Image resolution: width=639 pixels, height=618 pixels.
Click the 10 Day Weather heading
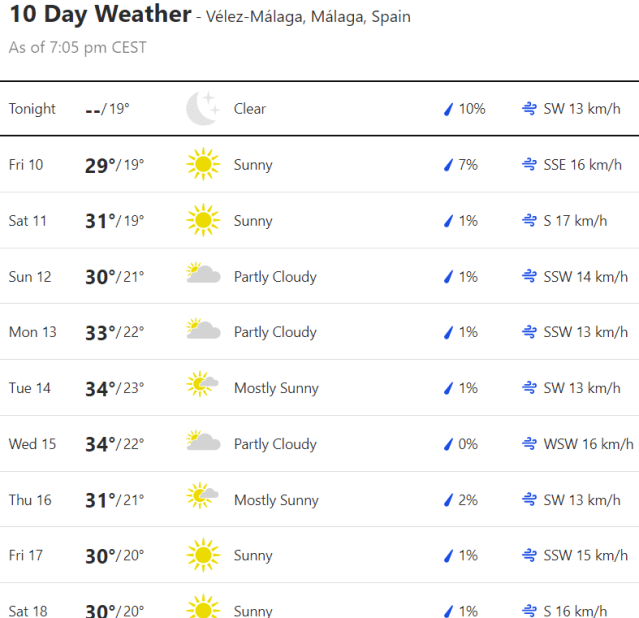point(100,15)
